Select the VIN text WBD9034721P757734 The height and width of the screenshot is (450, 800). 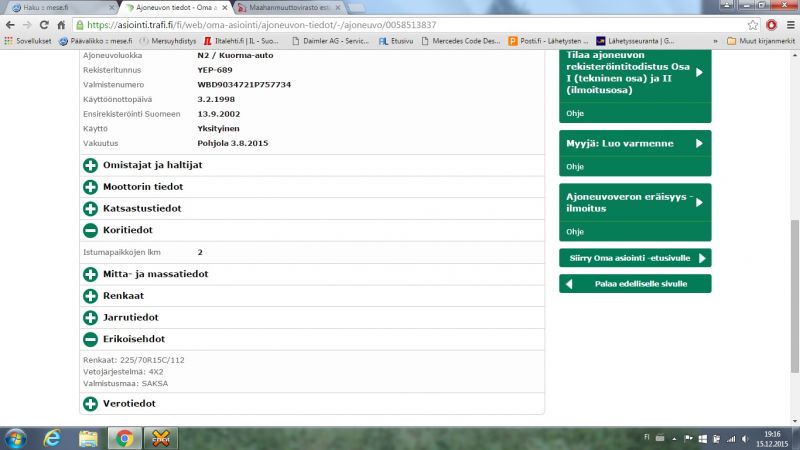click(x=244, y=85)
